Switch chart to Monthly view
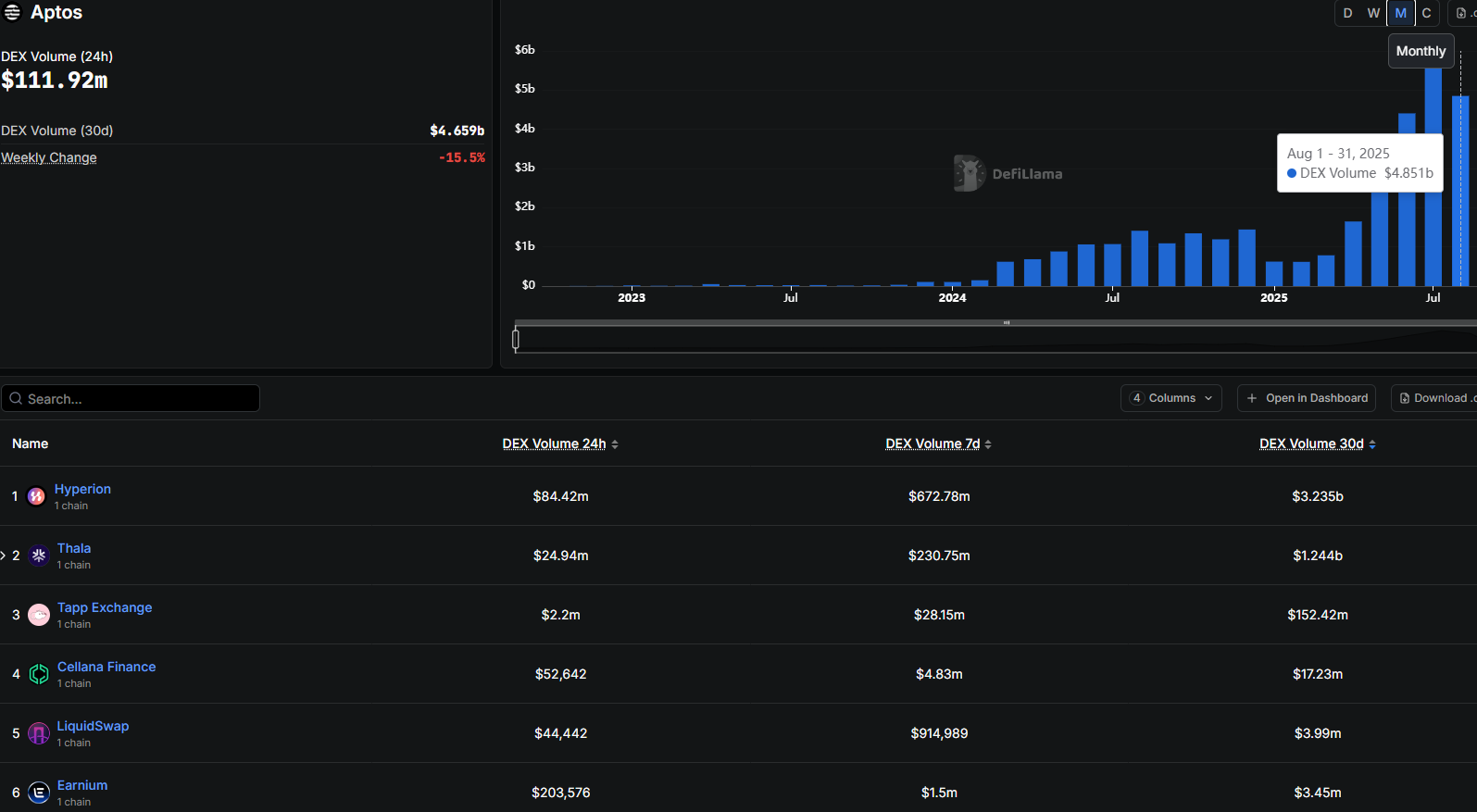1477x812 pixels. click(x=1401, y=13)
